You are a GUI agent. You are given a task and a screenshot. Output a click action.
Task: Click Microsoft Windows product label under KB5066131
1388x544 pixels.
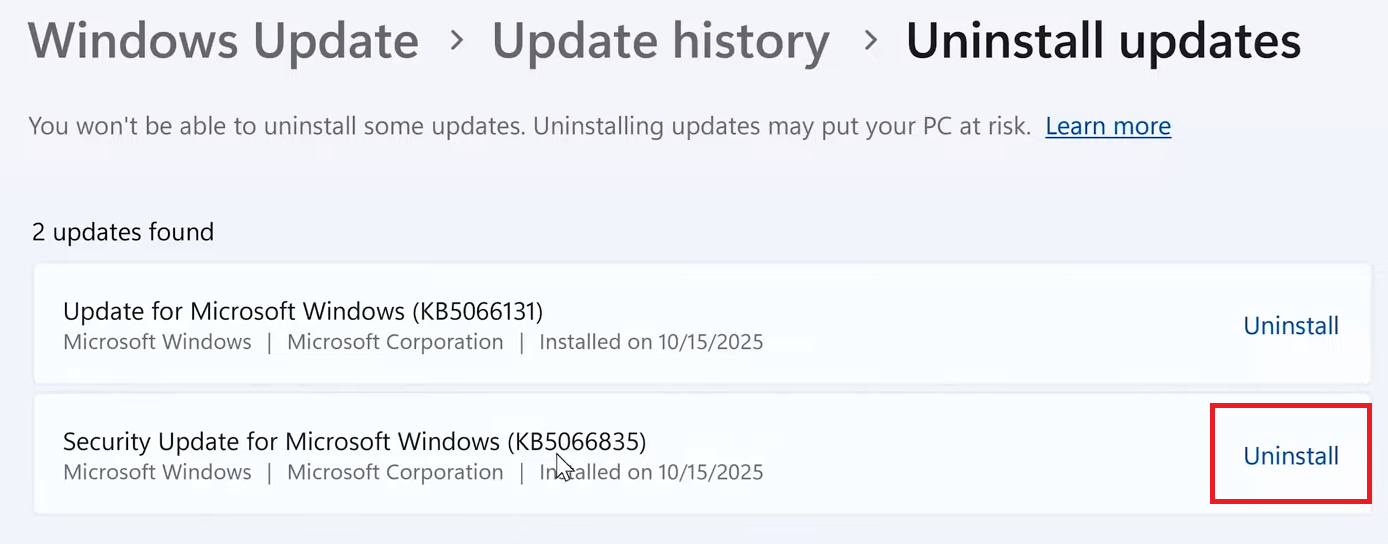(157, 342)
